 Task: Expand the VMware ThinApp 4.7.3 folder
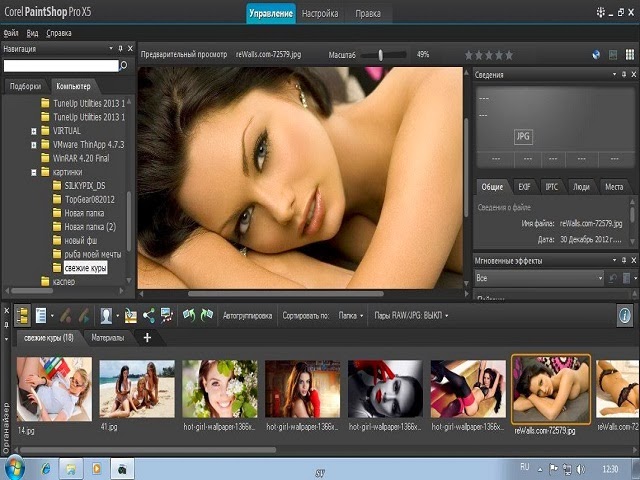pyautogui.click(x=34, y=145)
